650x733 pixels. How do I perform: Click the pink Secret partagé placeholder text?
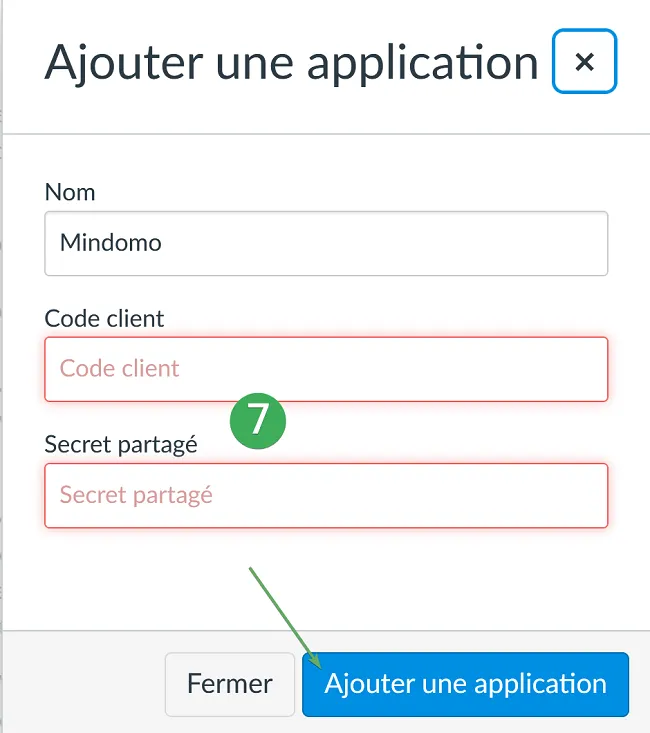pos(136,495)
